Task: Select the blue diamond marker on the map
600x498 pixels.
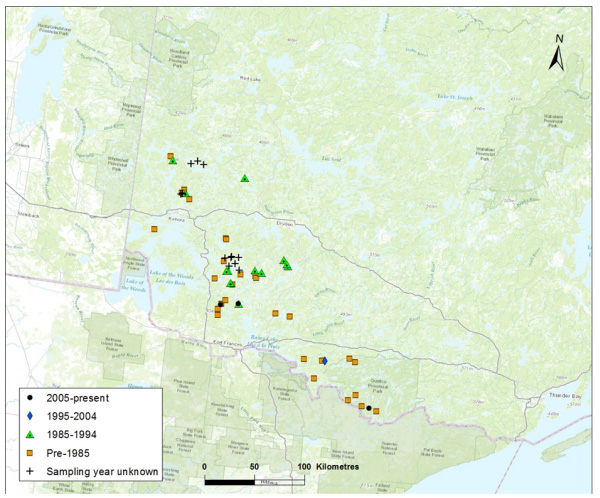Action: 323,361
